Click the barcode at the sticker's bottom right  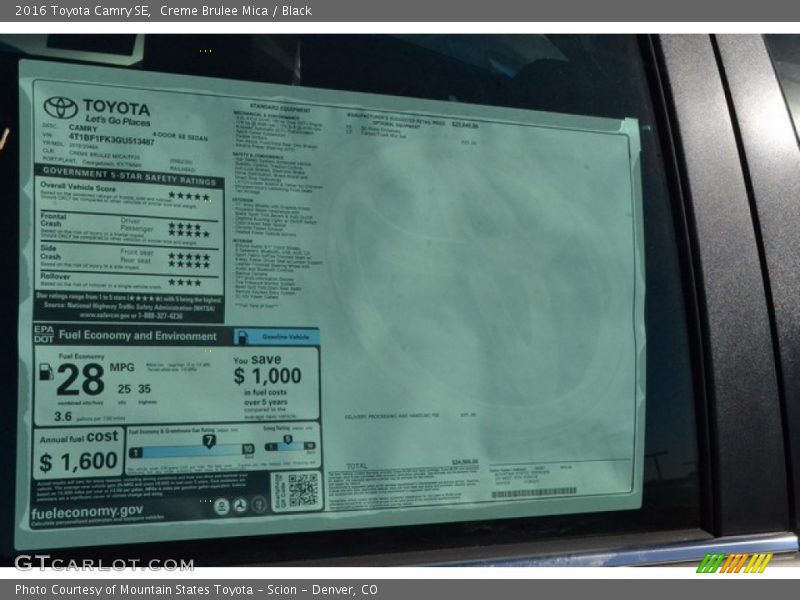534,493
